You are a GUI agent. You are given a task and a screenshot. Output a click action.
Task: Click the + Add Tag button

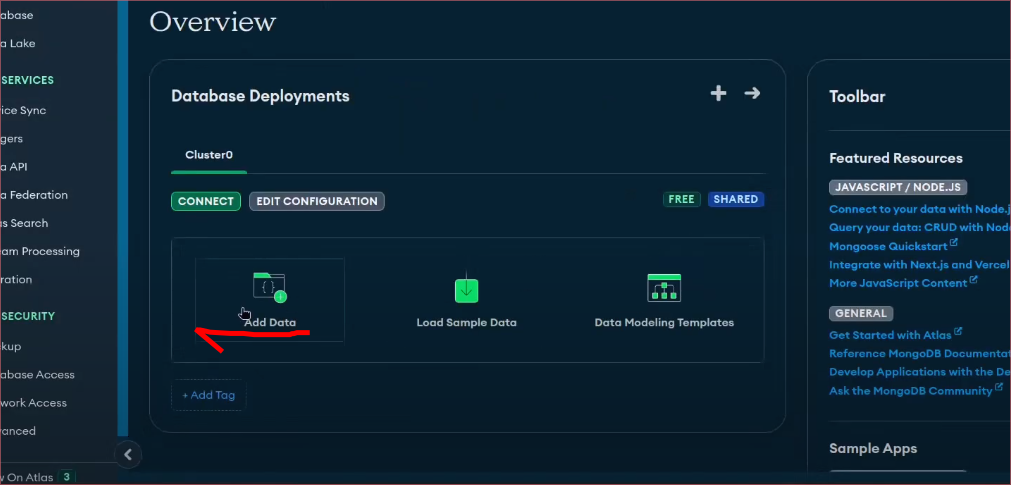pos(209,395)
